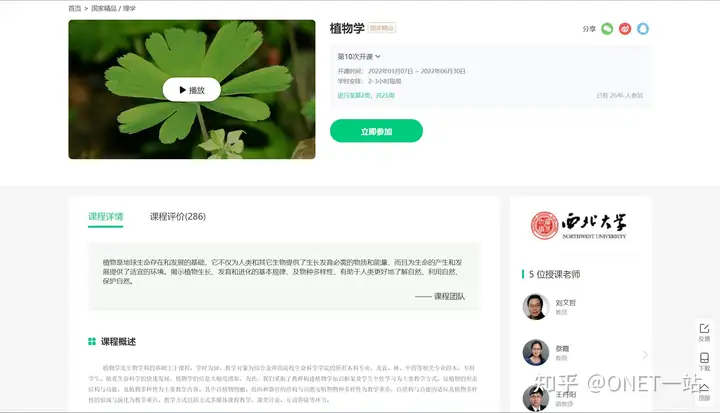Click the green course progress week text

coord(366,96)
